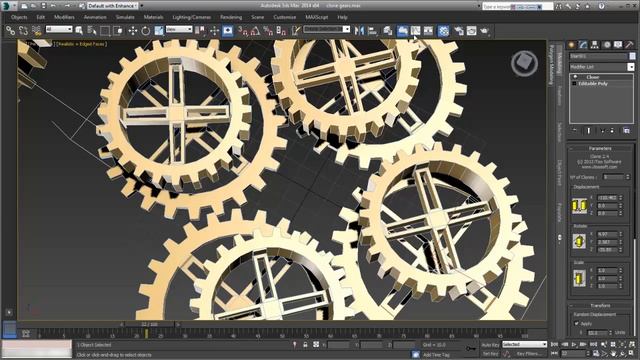Click the Edit Named Selection Sets icon
The height and width of the screenshot is (360, 640).
click(x=296, y=31)
